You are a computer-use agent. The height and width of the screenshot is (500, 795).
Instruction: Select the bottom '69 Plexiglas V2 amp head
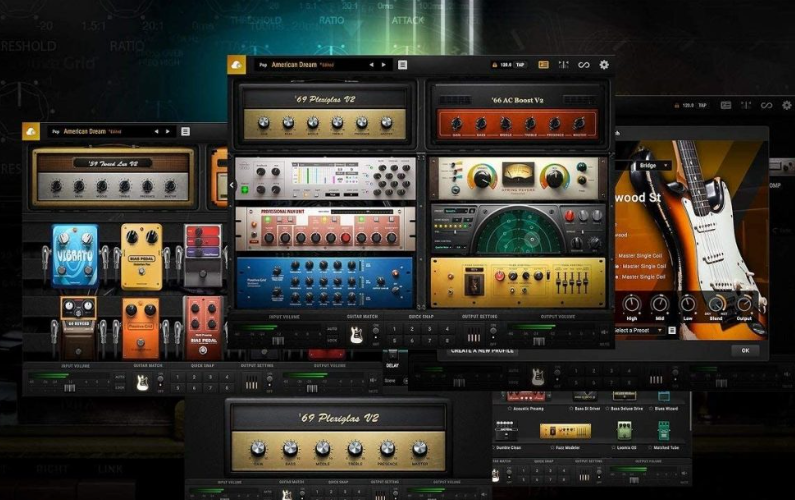click(339, 437)
